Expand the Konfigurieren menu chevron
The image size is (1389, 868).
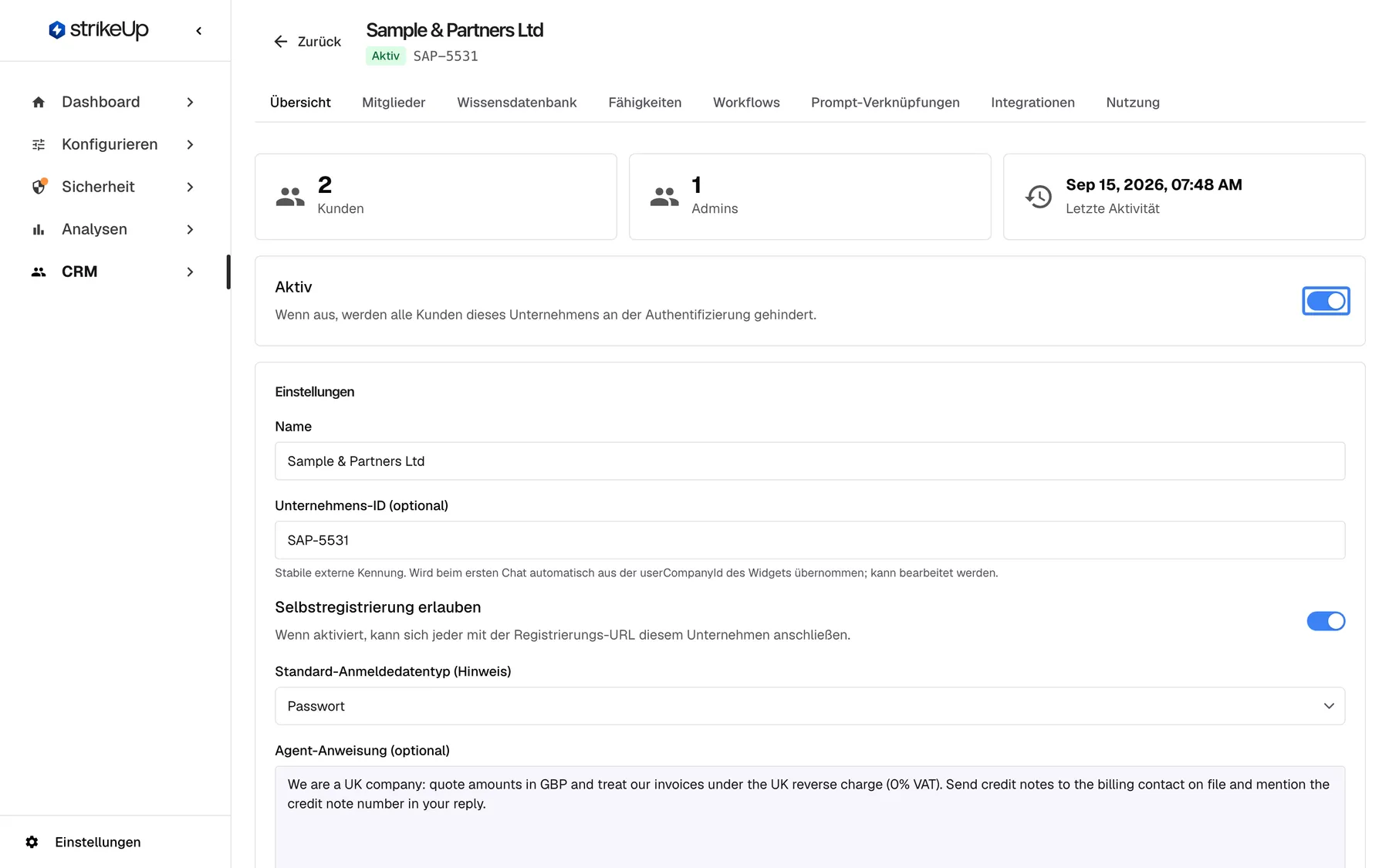(190, 144)
